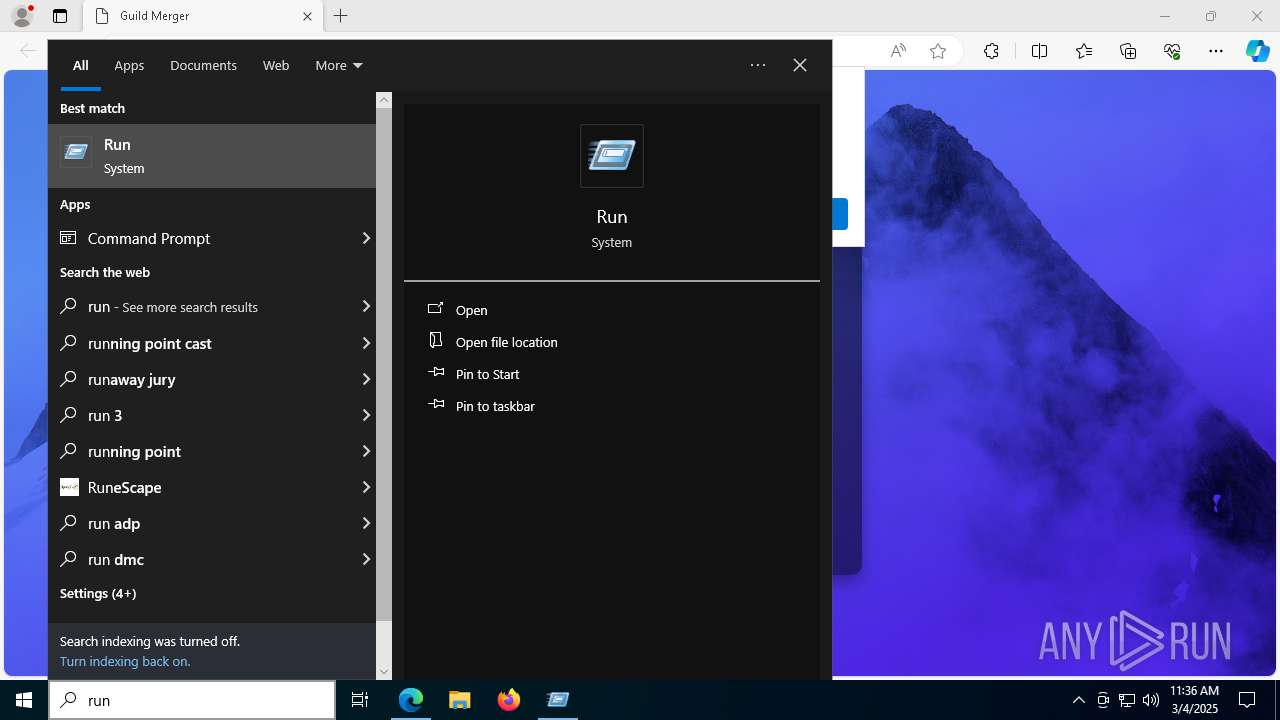This screenshot has height=720, width=1280.
Task: Open Edge tab actions menu icon
Action: (x=60, y=16)
